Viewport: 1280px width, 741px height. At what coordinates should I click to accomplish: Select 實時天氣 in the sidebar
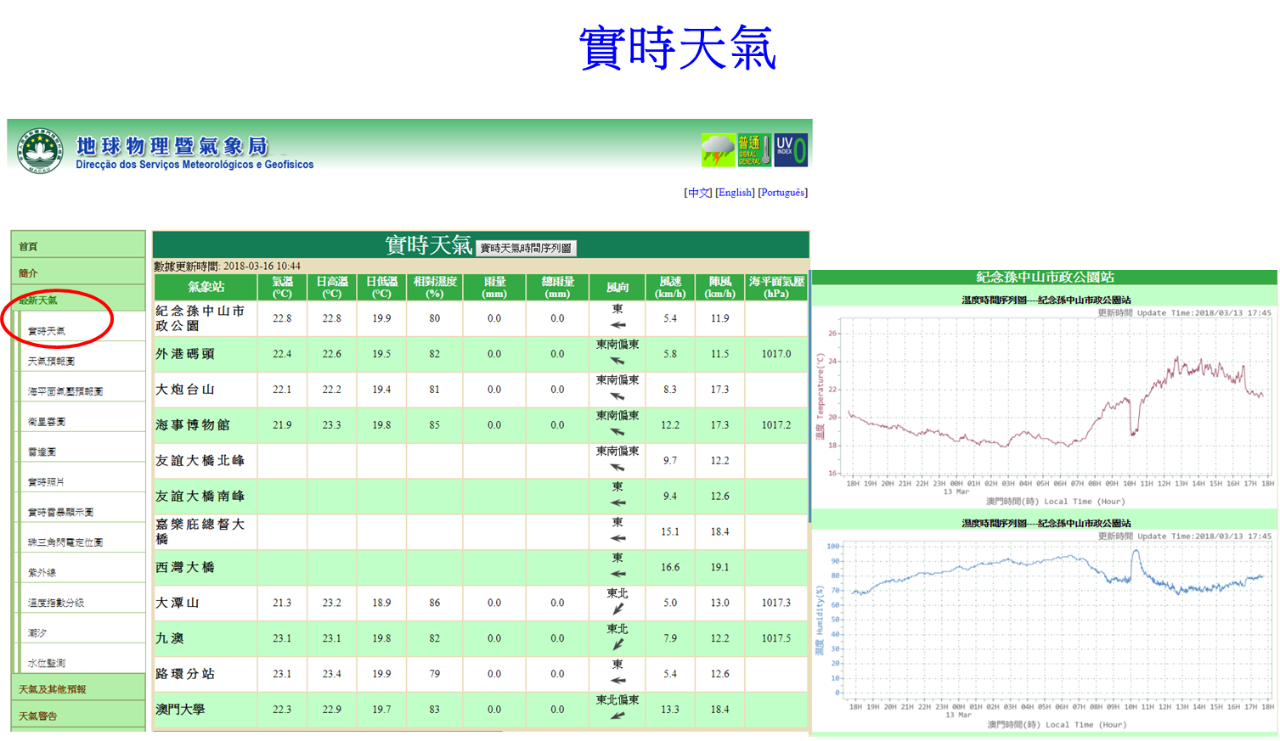click(47, 331)
